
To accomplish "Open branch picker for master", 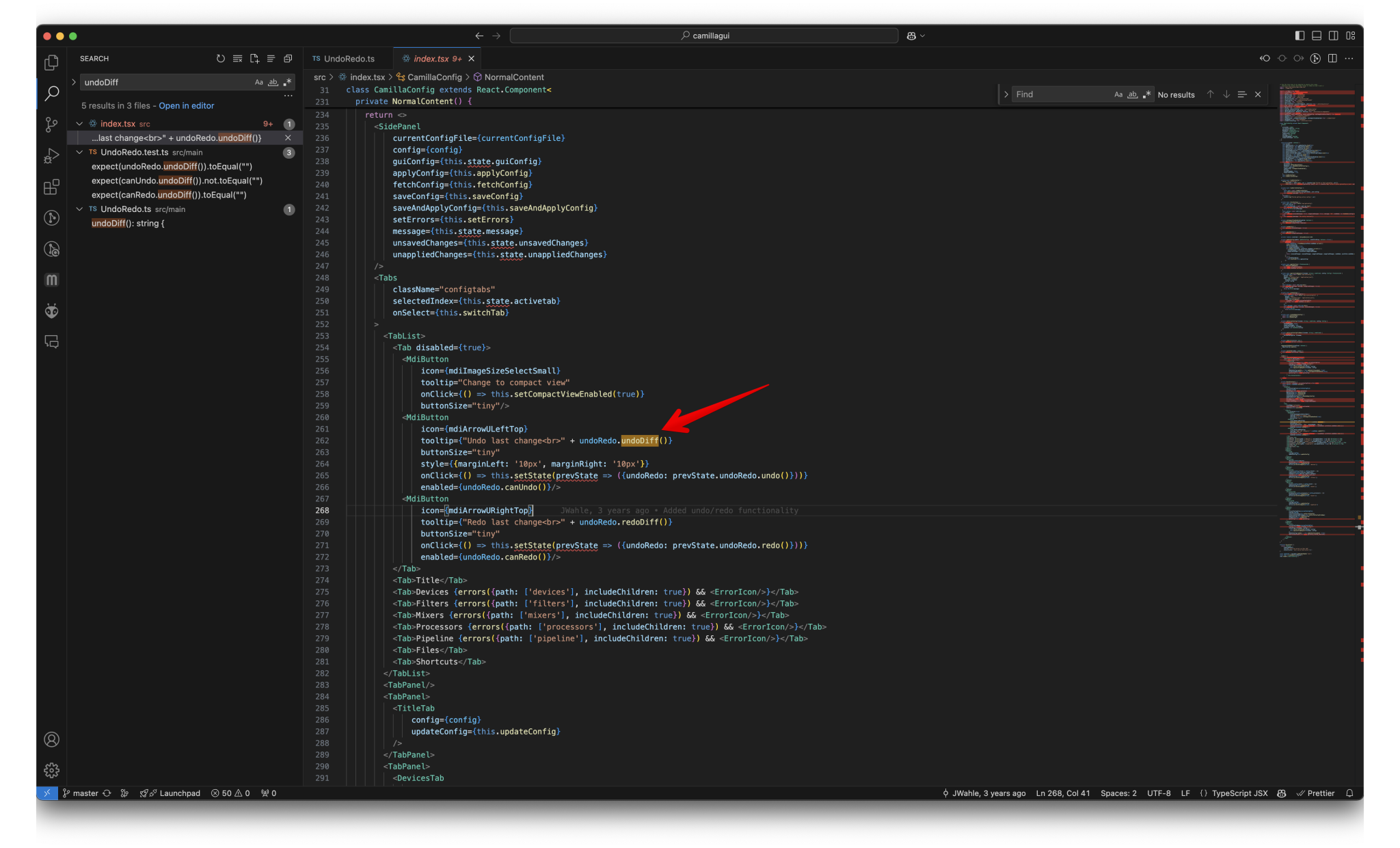I will [x=81, y=793].
